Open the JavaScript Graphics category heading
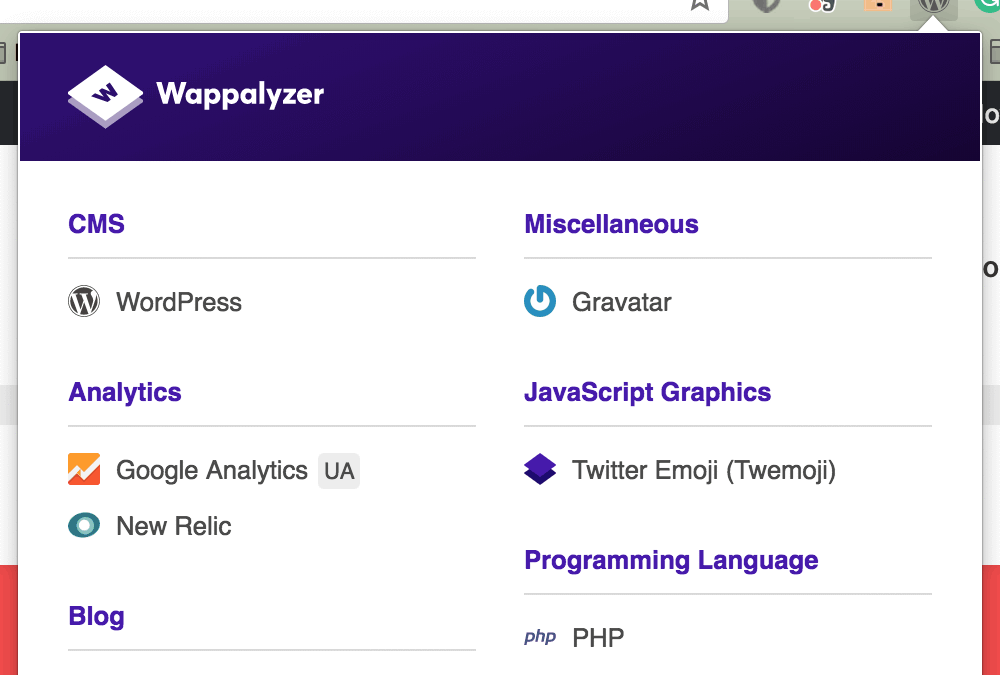 click(x=647, y=392)
